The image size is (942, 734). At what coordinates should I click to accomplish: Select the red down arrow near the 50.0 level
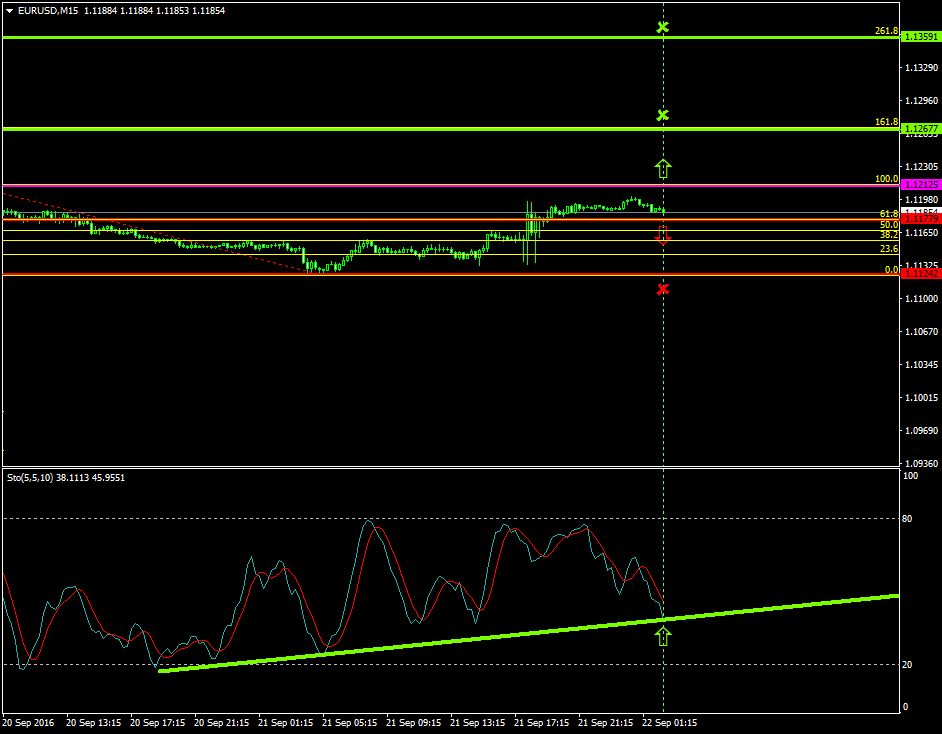pyautogui.click(x=662, y=236)
